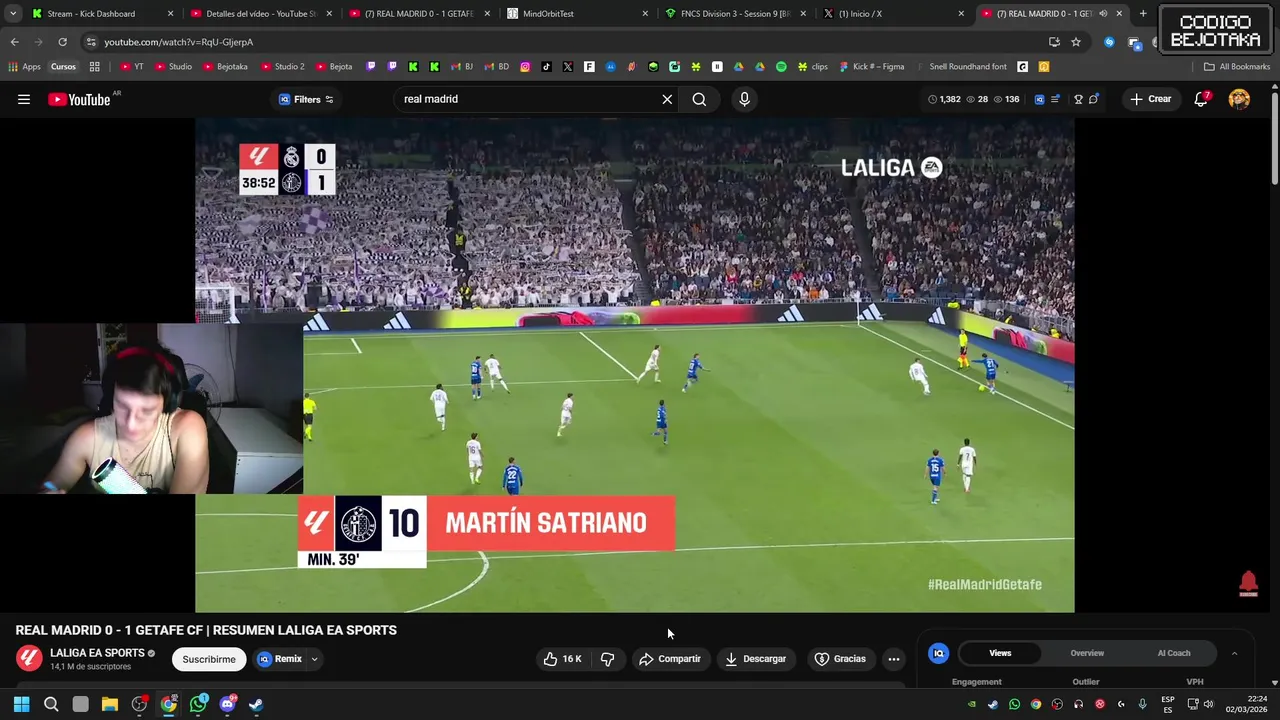Open the Apps bookmarks shortcut

(x=24, y=67)
